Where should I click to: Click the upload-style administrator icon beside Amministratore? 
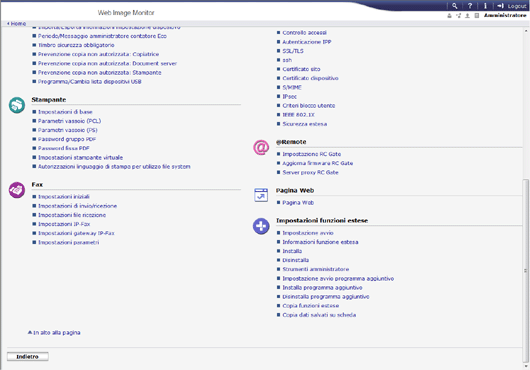click(x=467, y=16)
